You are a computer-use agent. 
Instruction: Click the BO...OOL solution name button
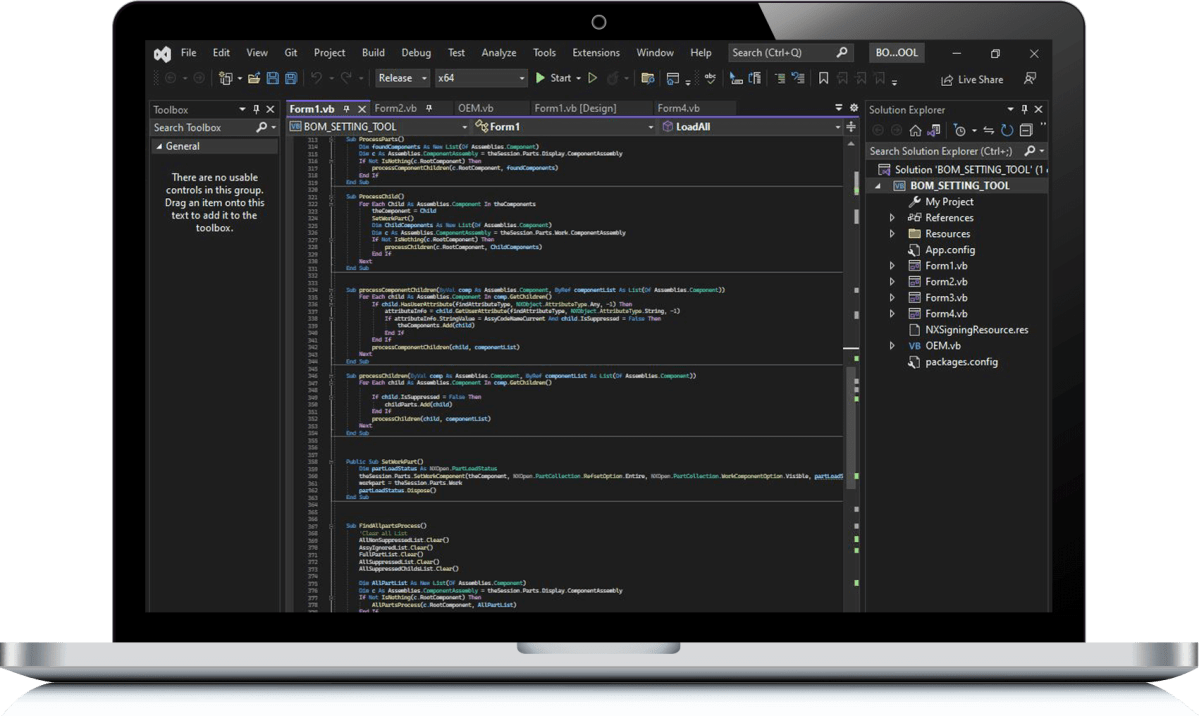896,53
